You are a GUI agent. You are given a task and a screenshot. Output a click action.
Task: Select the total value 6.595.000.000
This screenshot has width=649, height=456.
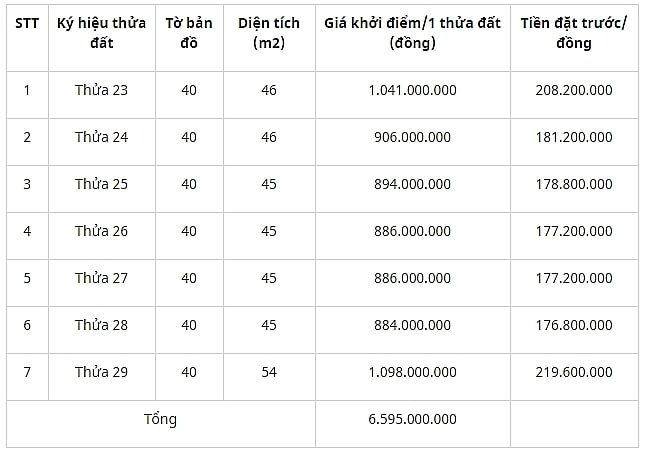[x=413, y=419]
